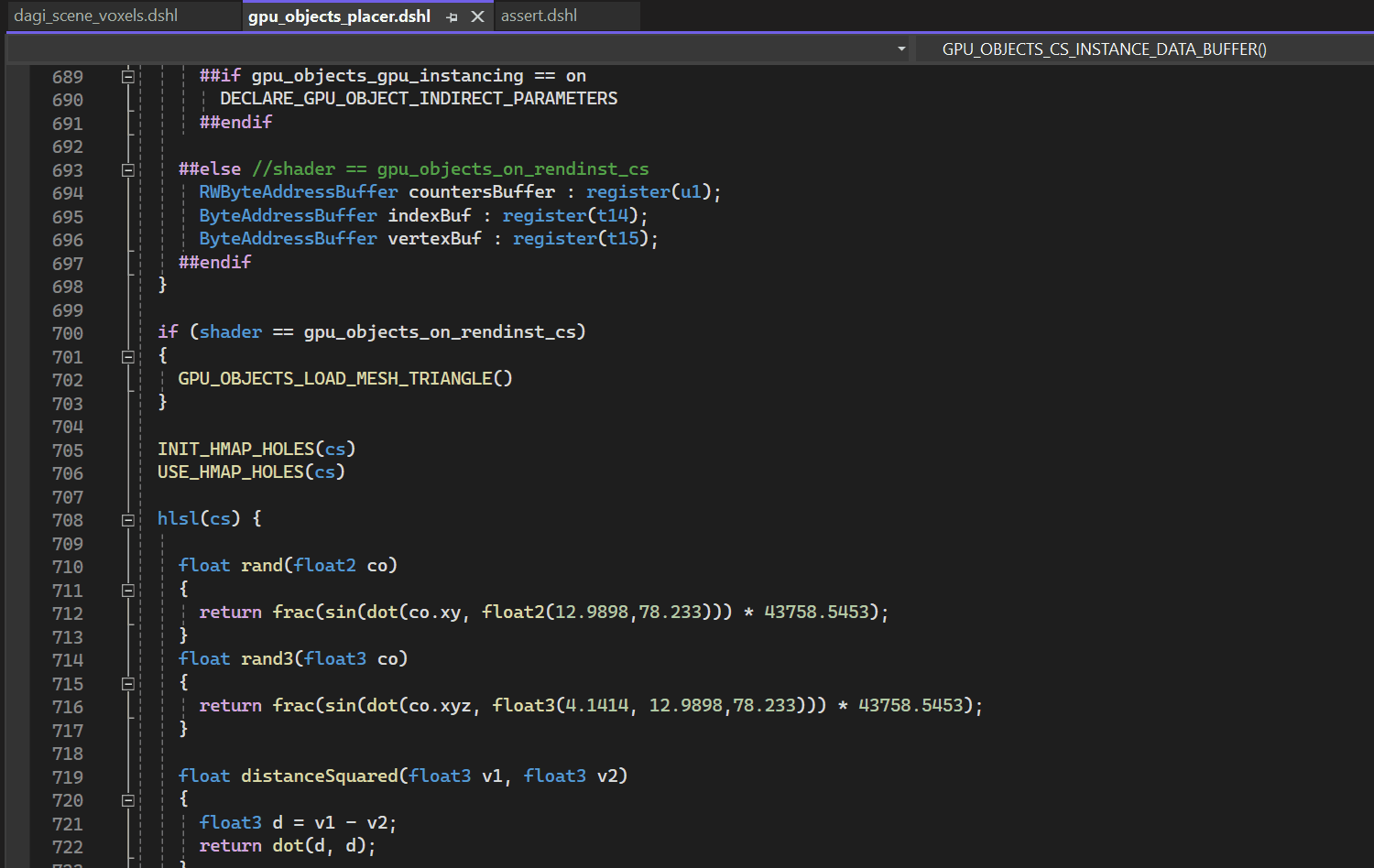Click the RWByteAddressBuffer keyword
The image size is (1374, 868).
(298, 191)
